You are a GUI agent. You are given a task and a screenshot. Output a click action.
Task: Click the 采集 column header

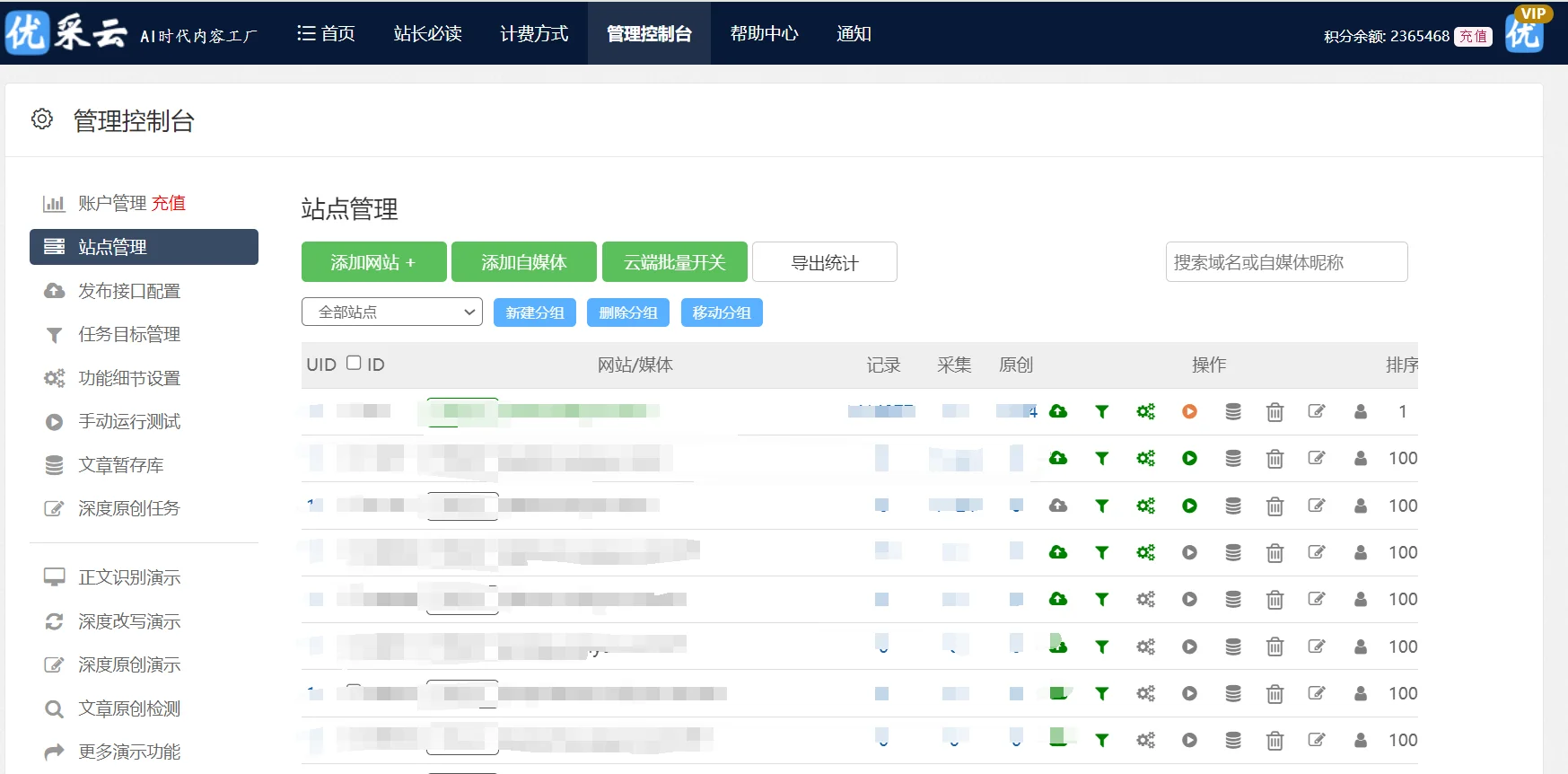coord(954,365)
